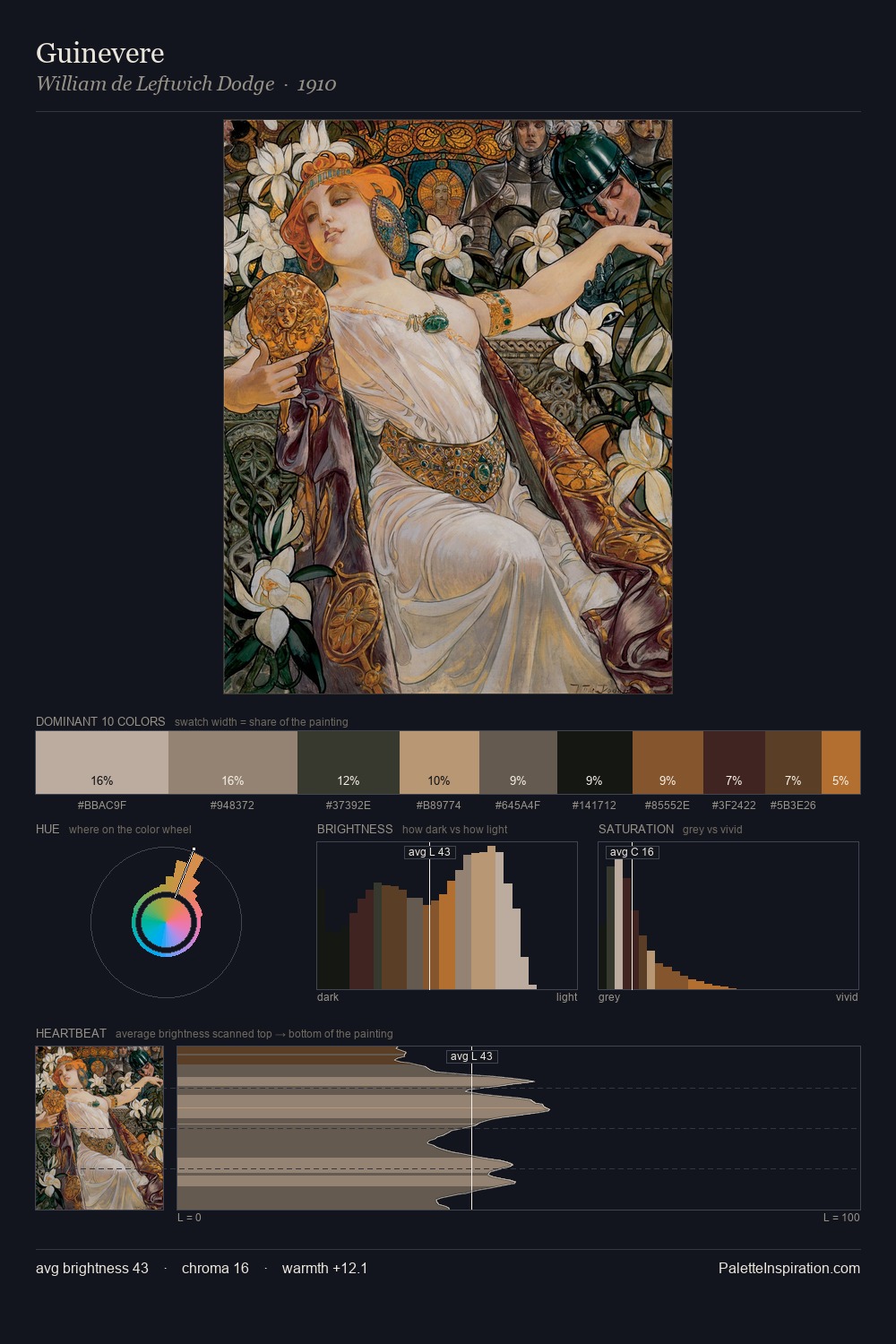Click the 'DOMINANT 10 COLORS' heading
Viewport: 896px width, 1344px height.
pos(100,721)
